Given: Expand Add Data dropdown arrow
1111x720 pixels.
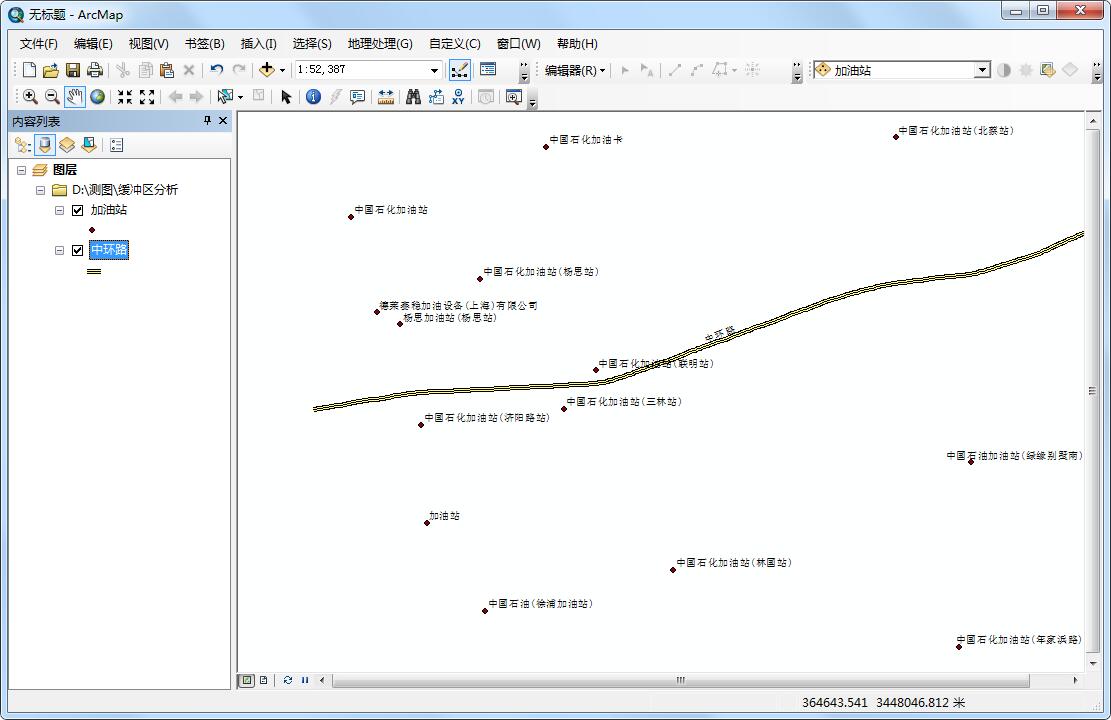Looking at the screenshot, I should pyautogui.click(x=283, y=70).
